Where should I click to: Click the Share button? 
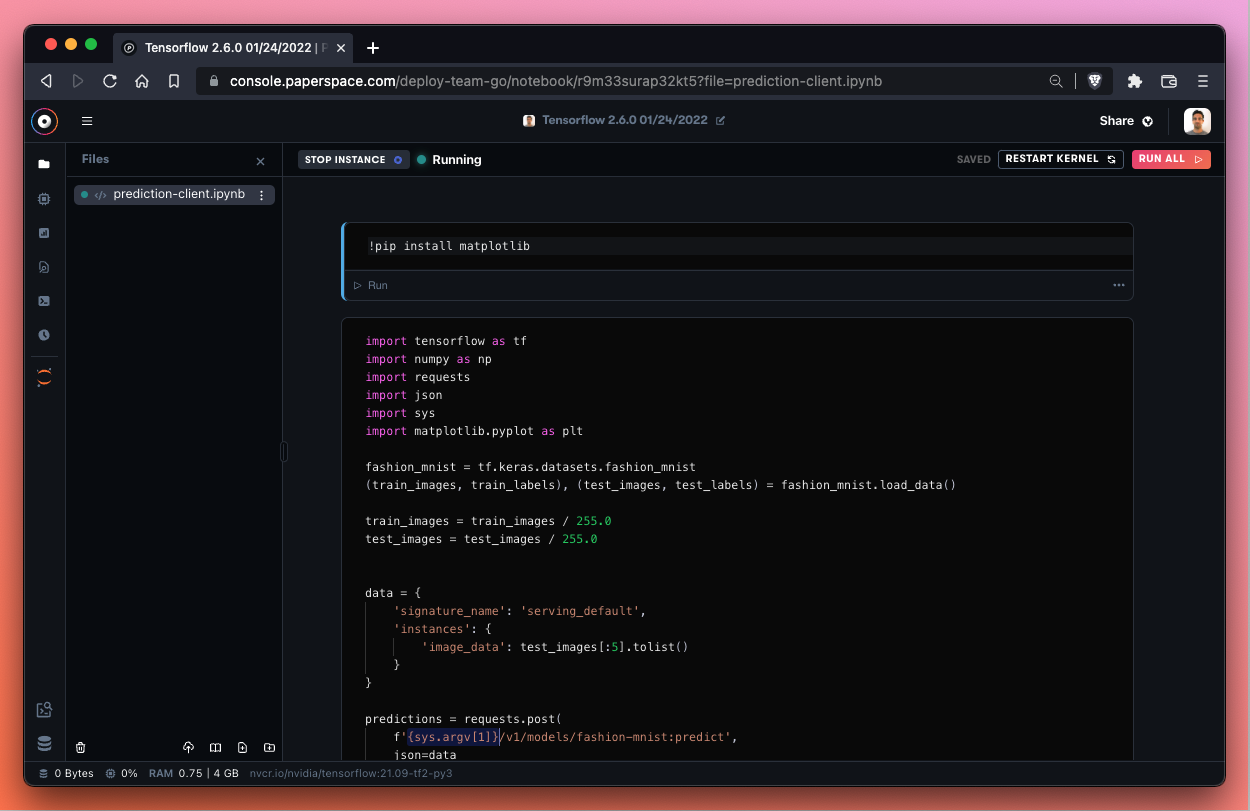click(x=1126, y=121)
